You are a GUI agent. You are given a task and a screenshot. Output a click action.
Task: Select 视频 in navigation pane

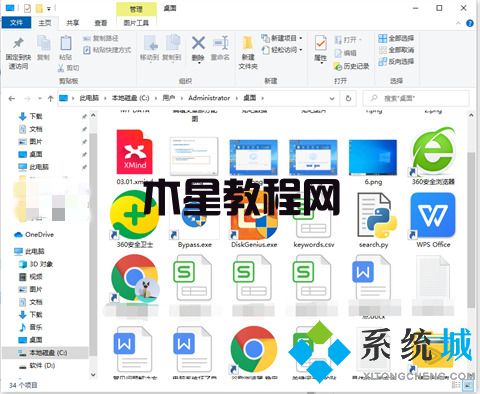click(31, 277)
